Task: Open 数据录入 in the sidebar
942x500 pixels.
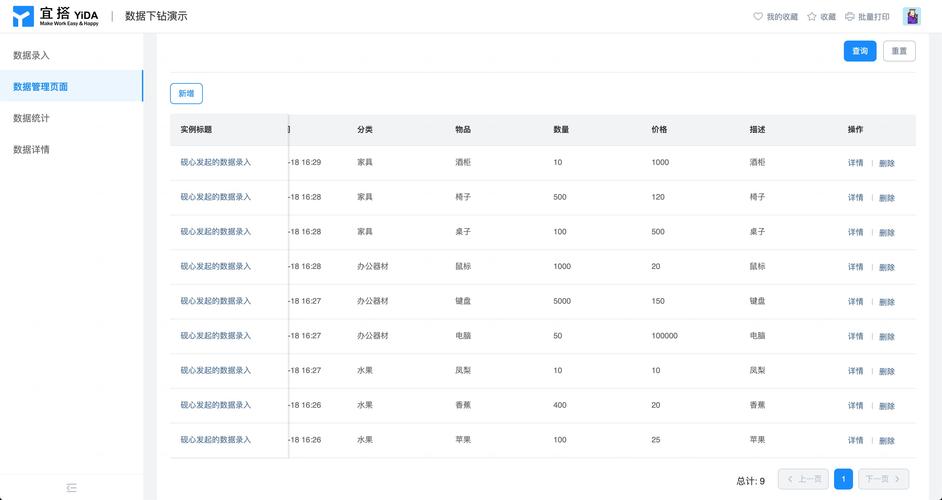Action: (31, 55)
